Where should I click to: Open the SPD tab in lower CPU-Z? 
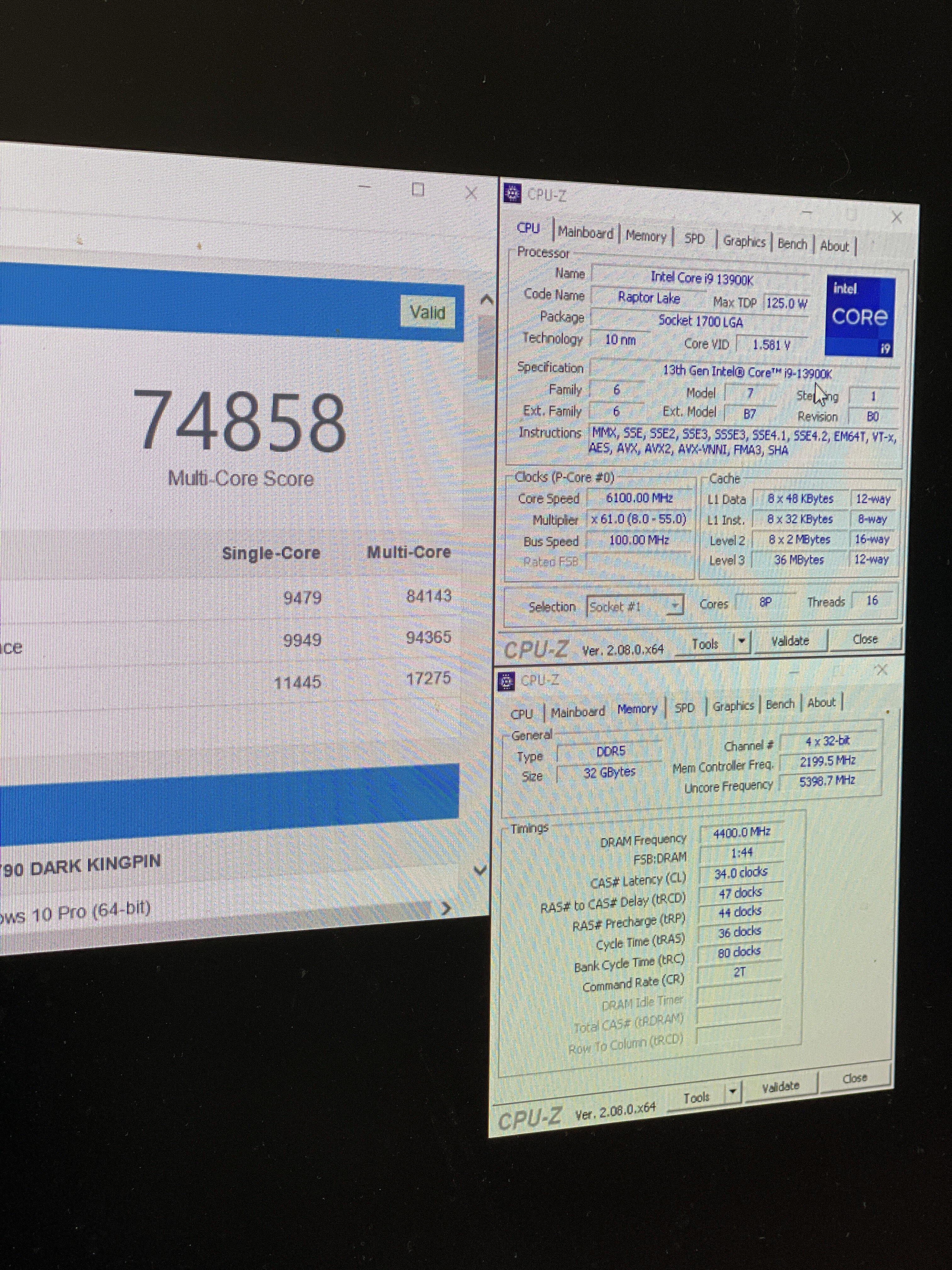point(684,707)
